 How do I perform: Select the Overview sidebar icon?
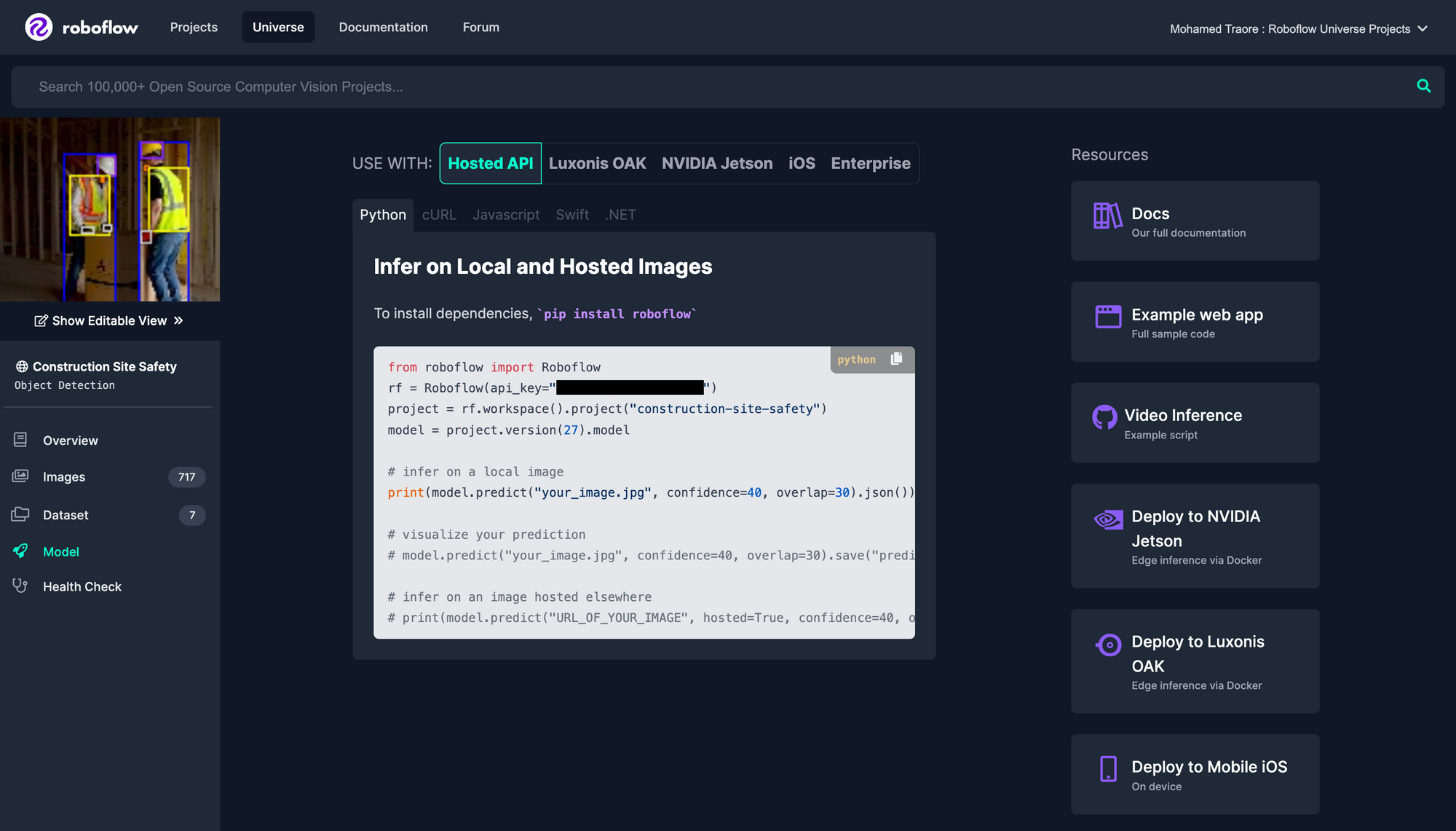(20, 440)
